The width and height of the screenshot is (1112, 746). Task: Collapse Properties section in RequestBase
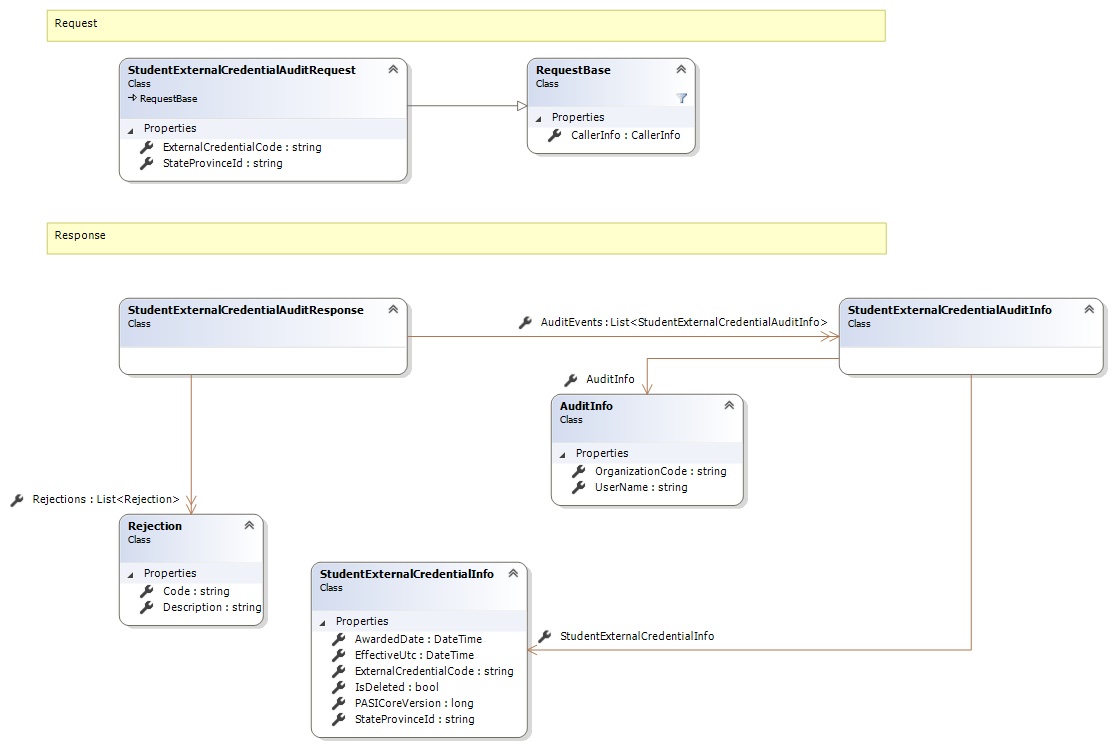(x=536, y=118)
